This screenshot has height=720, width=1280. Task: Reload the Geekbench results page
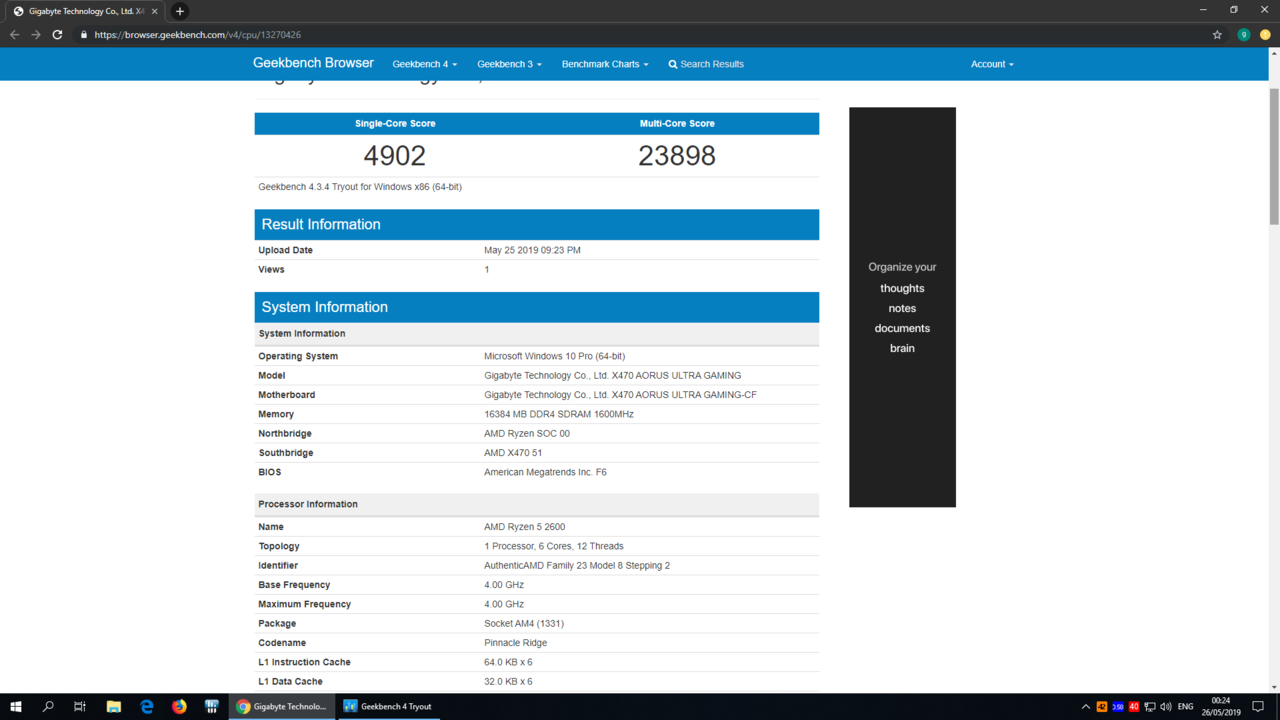(x=57, y=34)
